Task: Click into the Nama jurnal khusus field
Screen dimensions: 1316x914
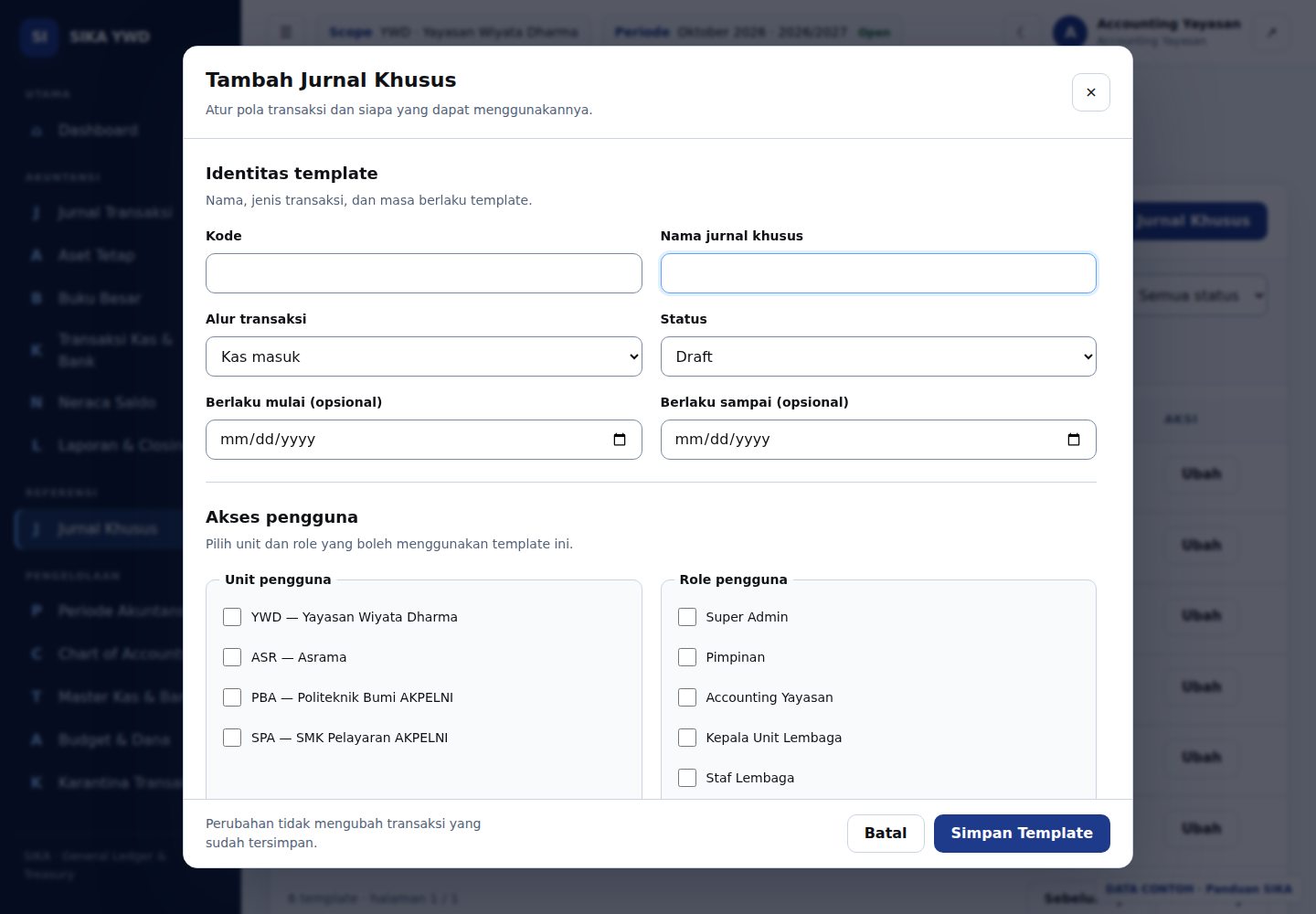Action: click(x=878, y=273)
